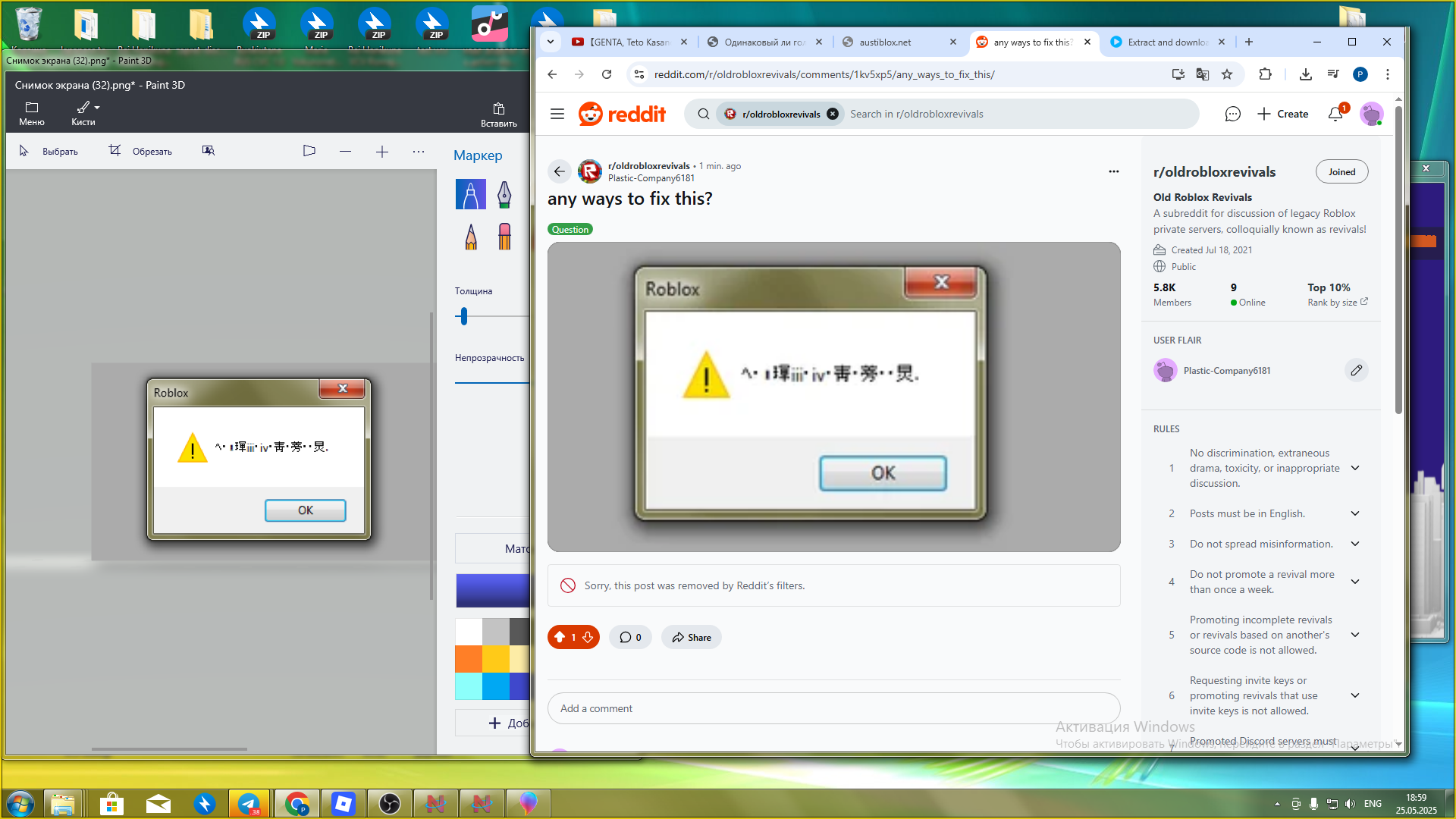The height and width of the screenshot is (819, 1456).
Task: Edit user flair with the pencil icon
Action: tap(1357, 370)
